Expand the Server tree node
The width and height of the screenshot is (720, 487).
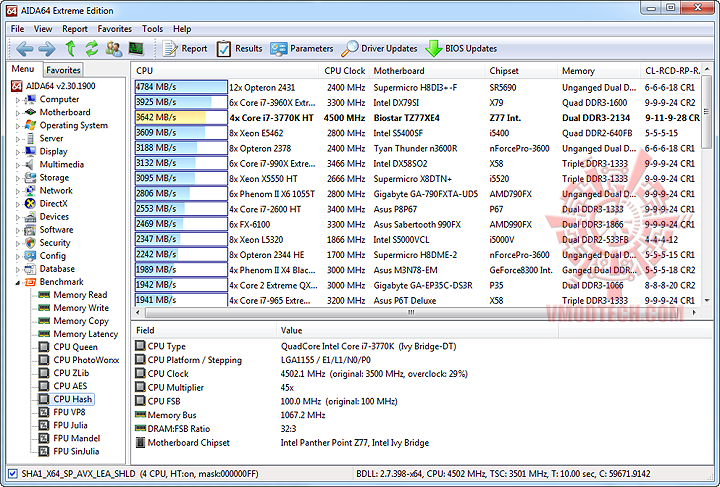pyautogui.click(x=18, y=139)
